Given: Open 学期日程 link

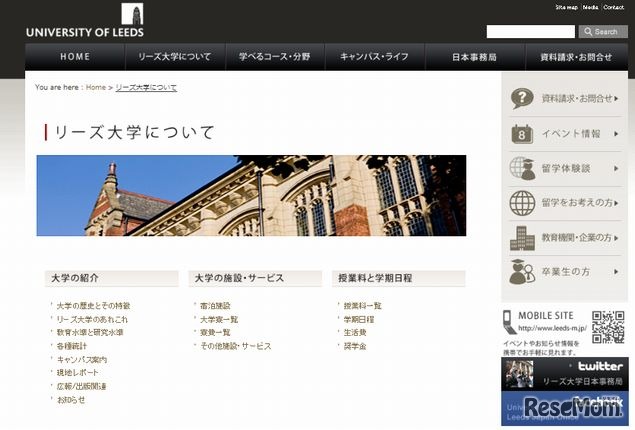Looking at the screenshot, I should [359, 319].
